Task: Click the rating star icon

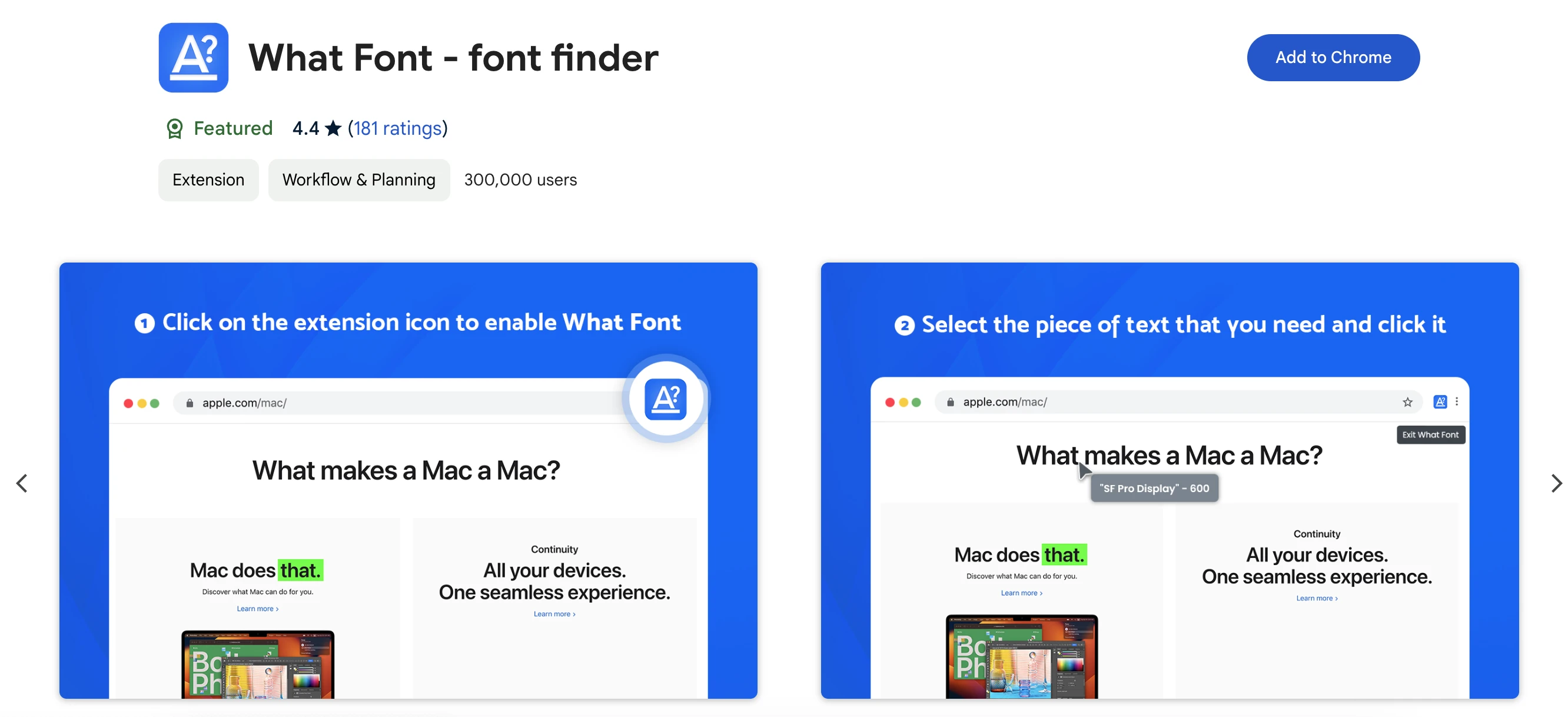Action: coord(333,128)
